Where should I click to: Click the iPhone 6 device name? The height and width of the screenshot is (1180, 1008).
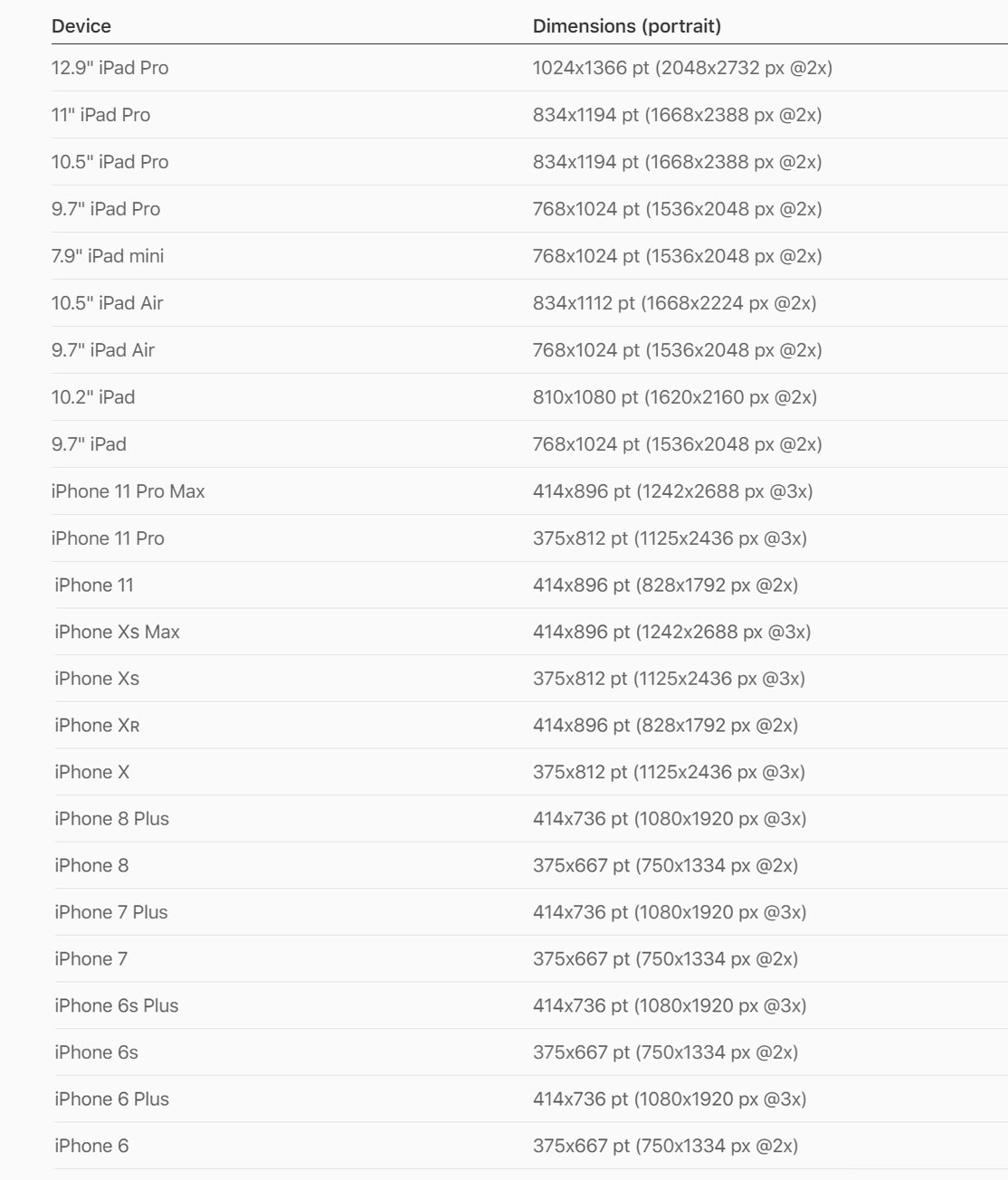pyautogui.click(x=91, y=1146)
